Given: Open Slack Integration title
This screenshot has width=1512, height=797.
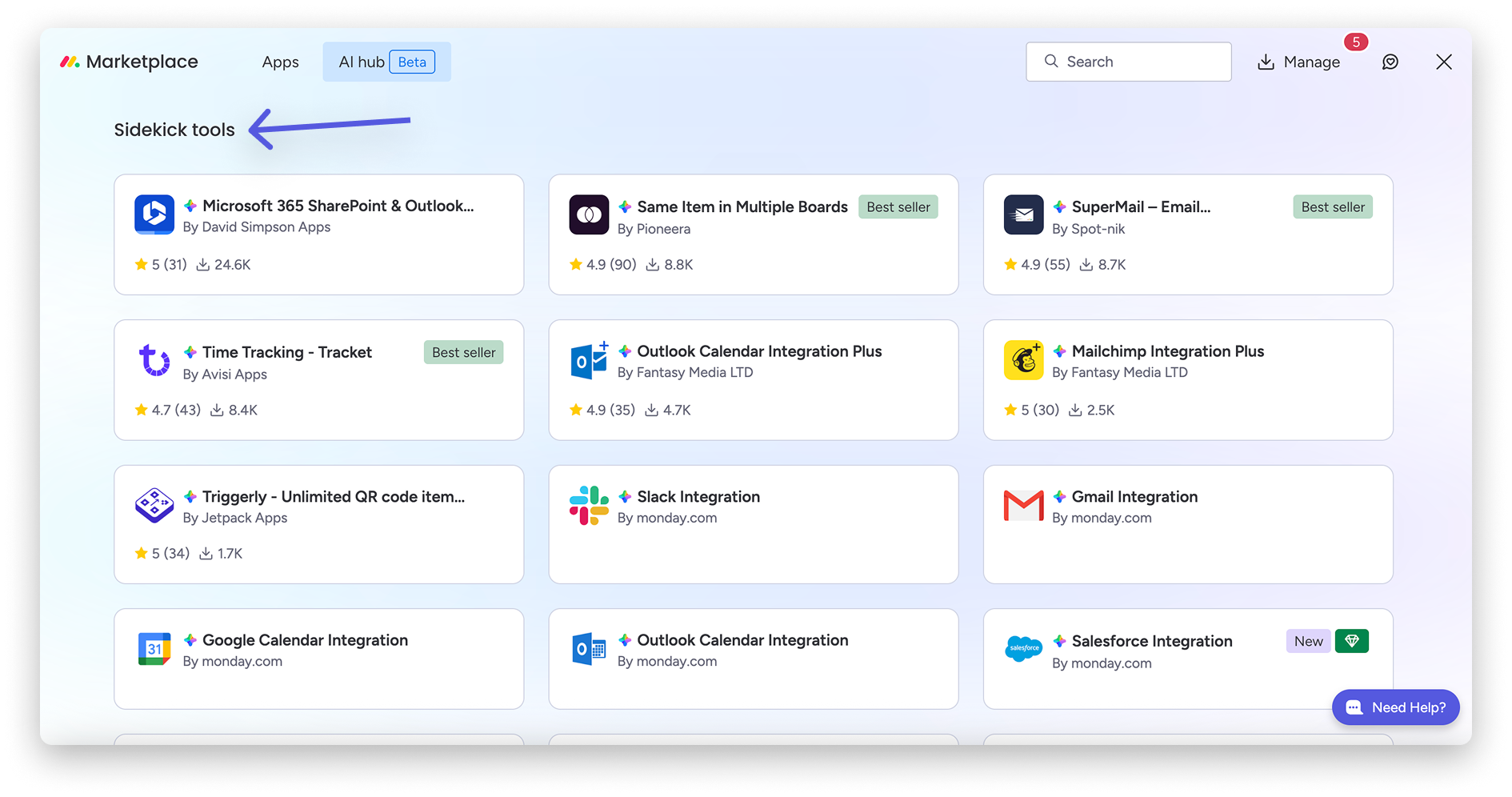Looking at the screenshot, I should click(x=698, y=496).
